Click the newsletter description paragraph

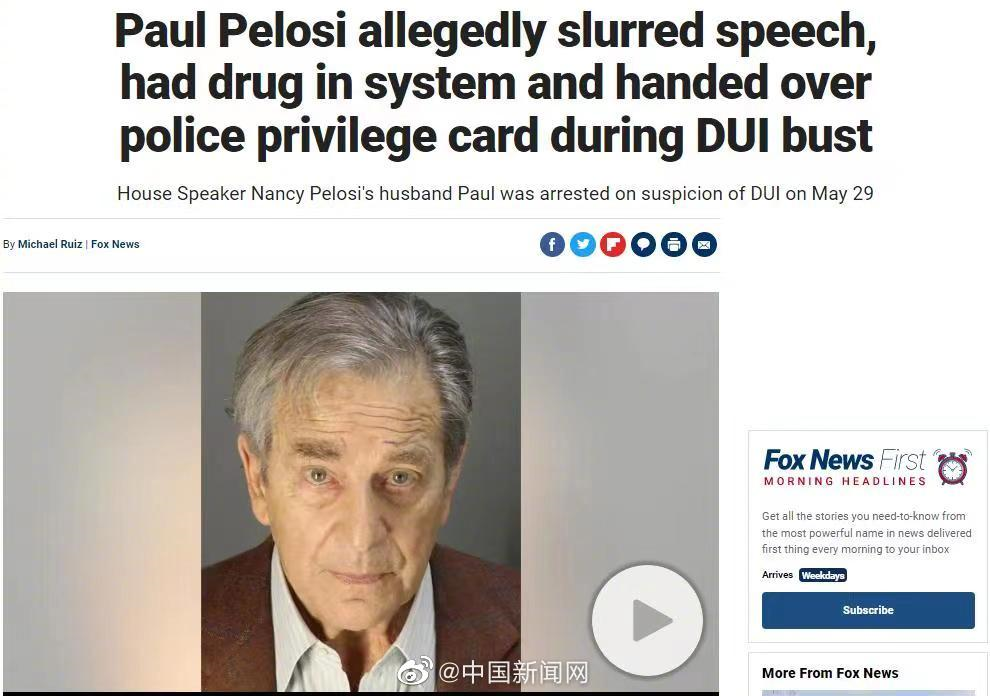[x=866, y=532]
